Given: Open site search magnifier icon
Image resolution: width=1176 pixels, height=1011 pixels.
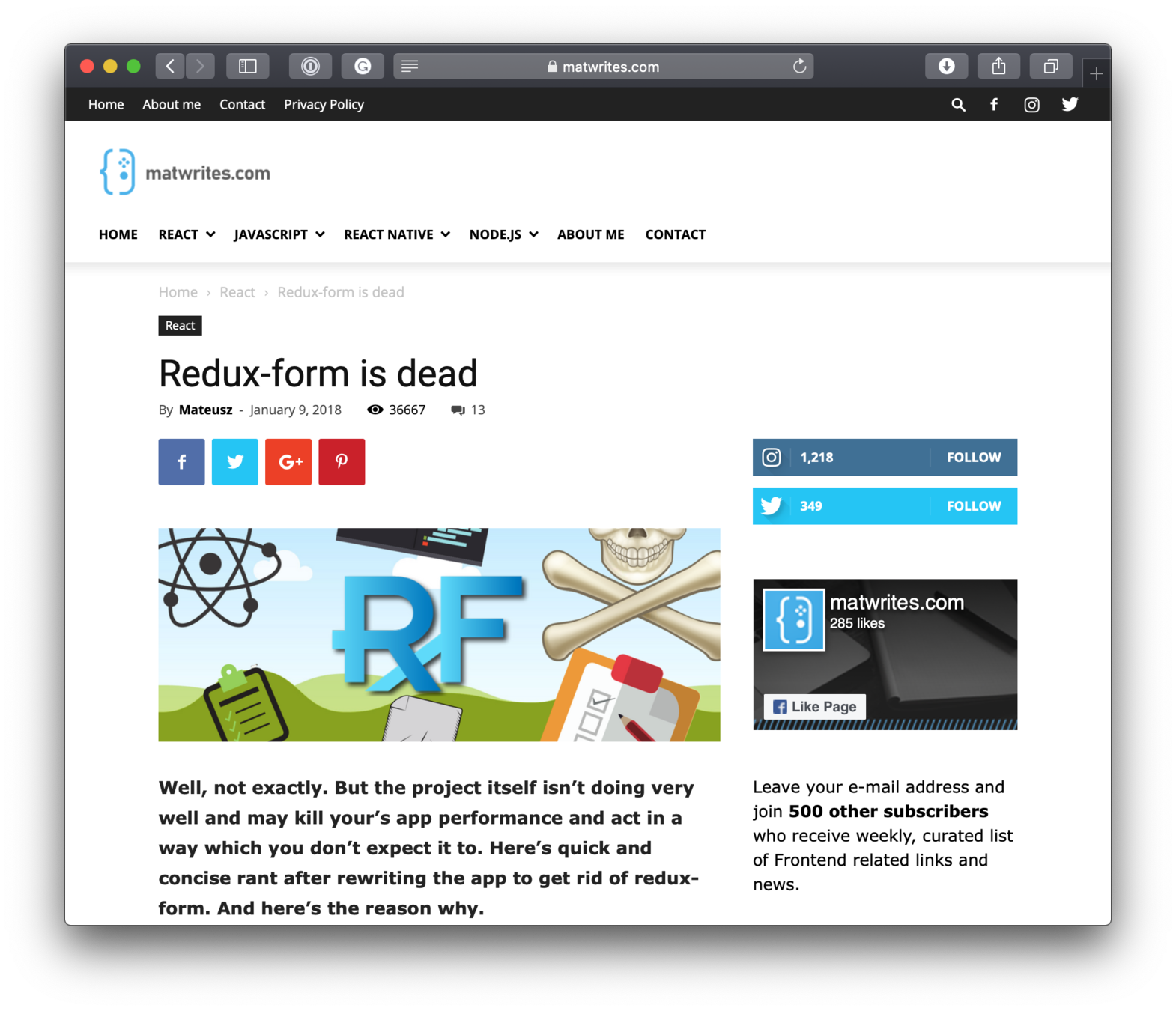Looking at the screenshot, I should [958, 105].
